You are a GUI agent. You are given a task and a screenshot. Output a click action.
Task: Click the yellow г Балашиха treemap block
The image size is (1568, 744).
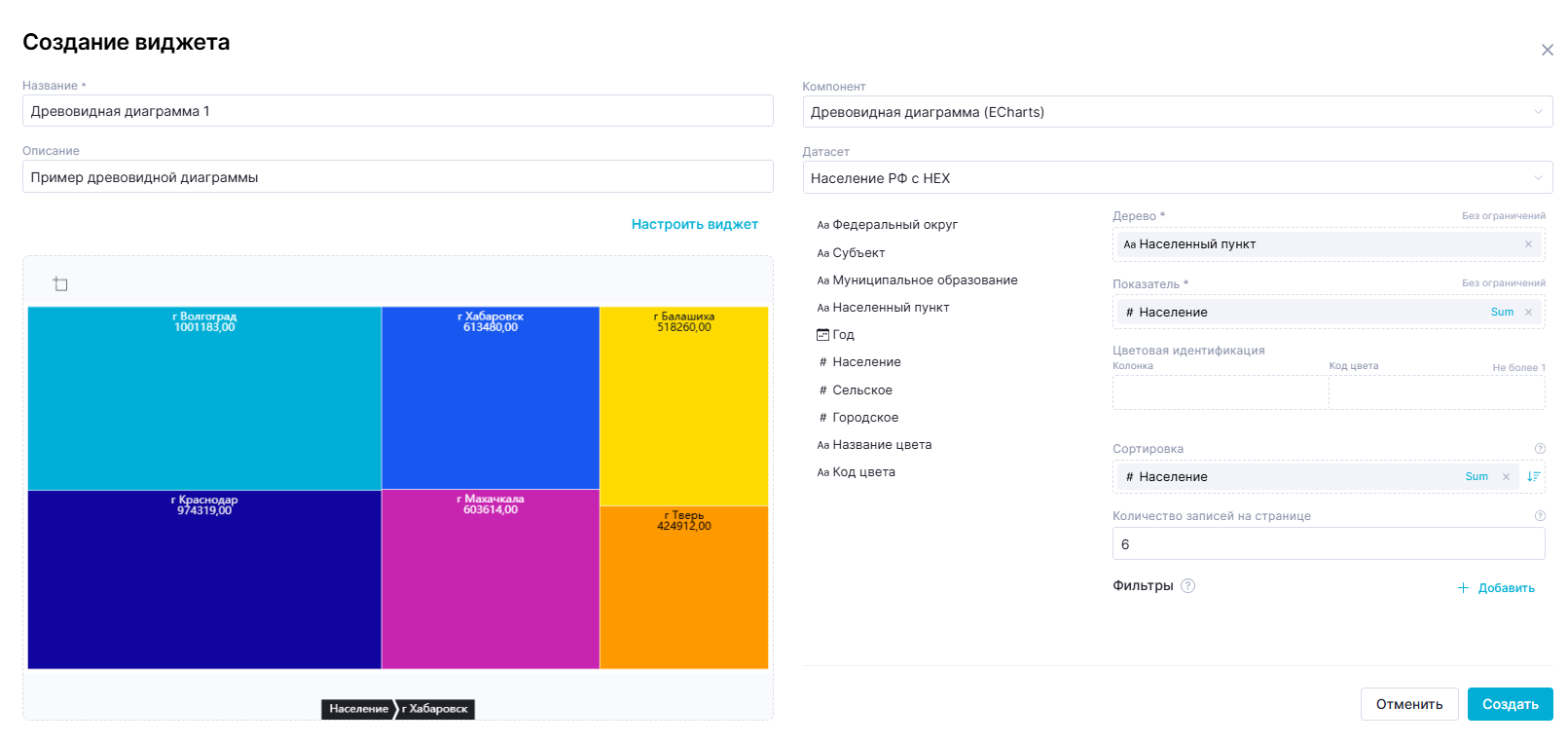click(683, 409)
